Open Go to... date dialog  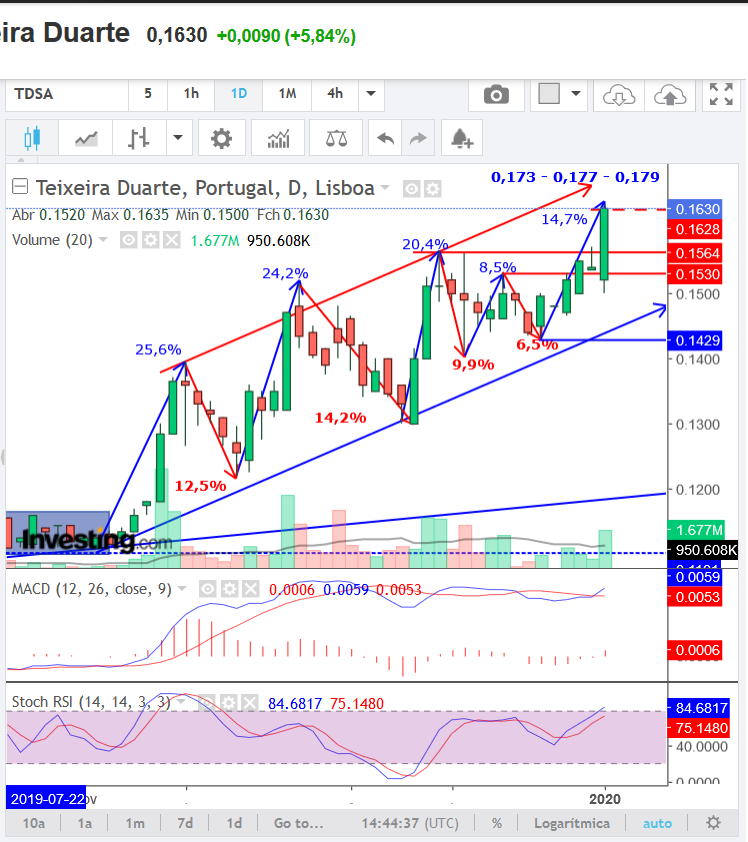299,823
